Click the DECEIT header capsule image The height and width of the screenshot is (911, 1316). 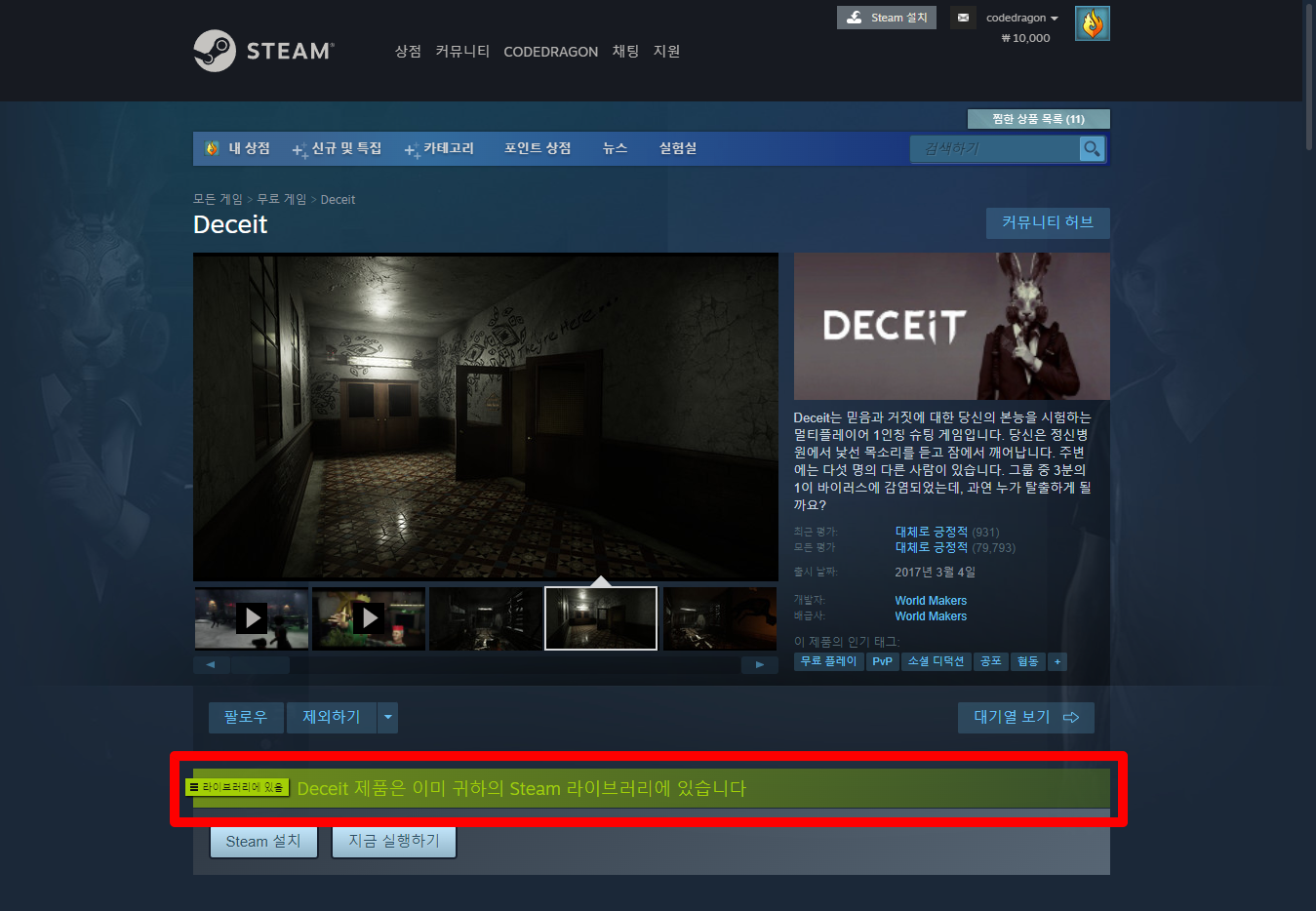pyautogui.click(x=952, y=327)
